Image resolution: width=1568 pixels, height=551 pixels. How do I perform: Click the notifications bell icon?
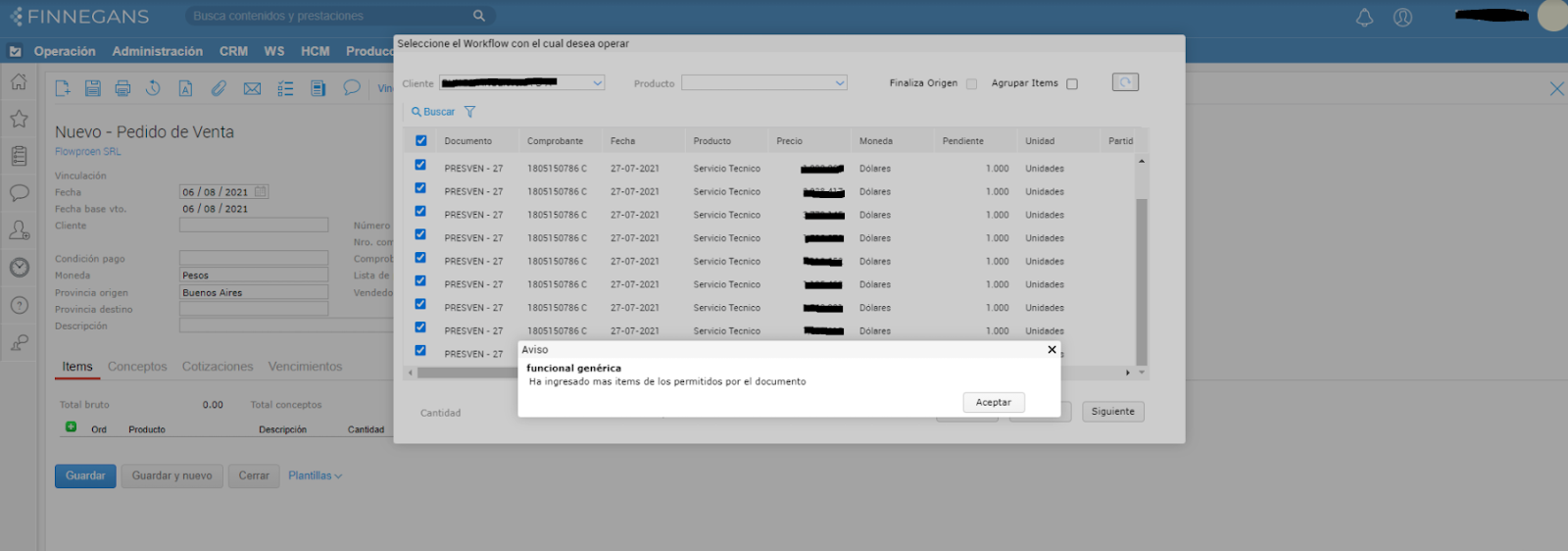(1364, 18)
